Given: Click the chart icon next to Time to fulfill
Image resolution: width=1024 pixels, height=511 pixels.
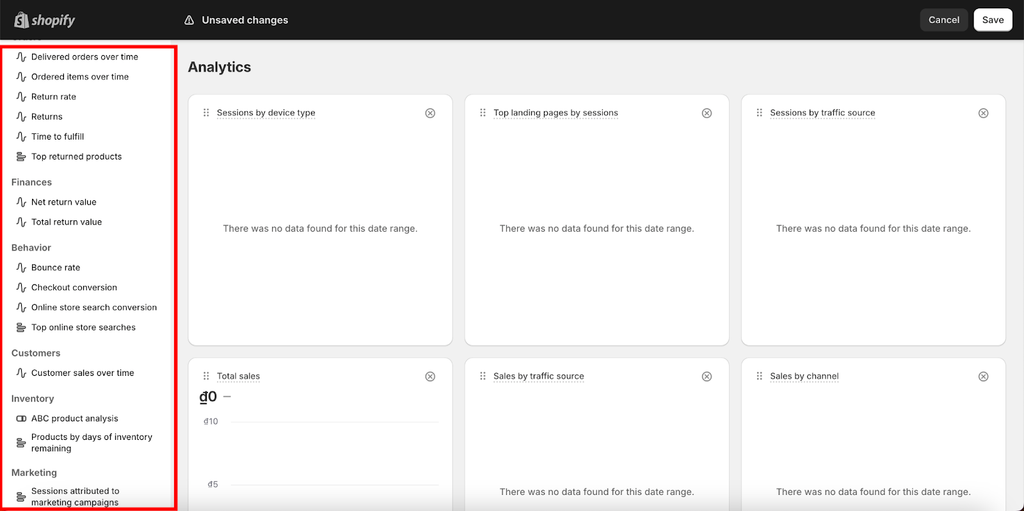Looking at the screenshot, I should (x=21, y=137).
